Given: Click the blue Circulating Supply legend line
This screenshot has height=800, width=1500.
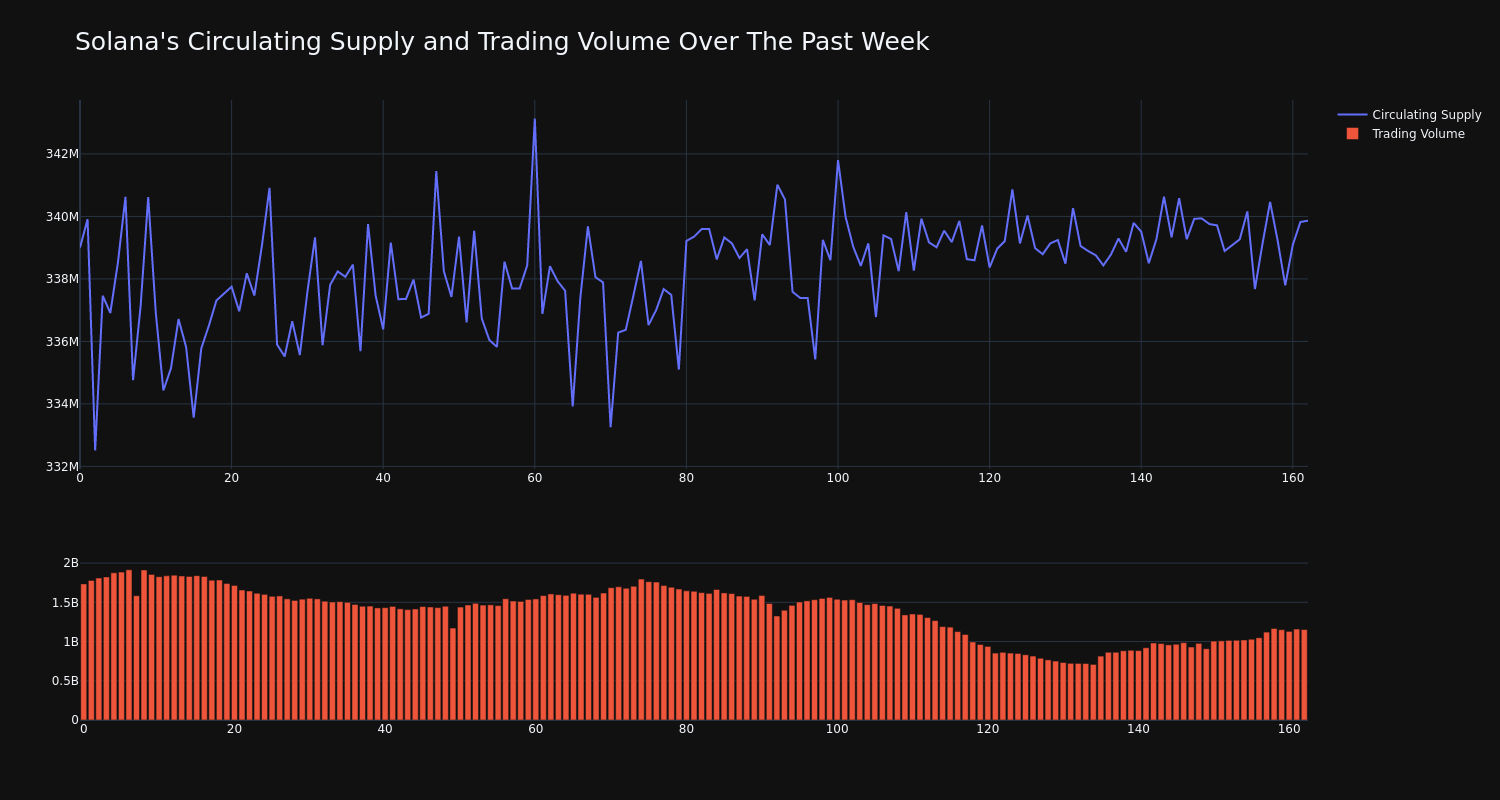Looking at the screenshot, I should pyautogui.click(x=1352, y=115).
